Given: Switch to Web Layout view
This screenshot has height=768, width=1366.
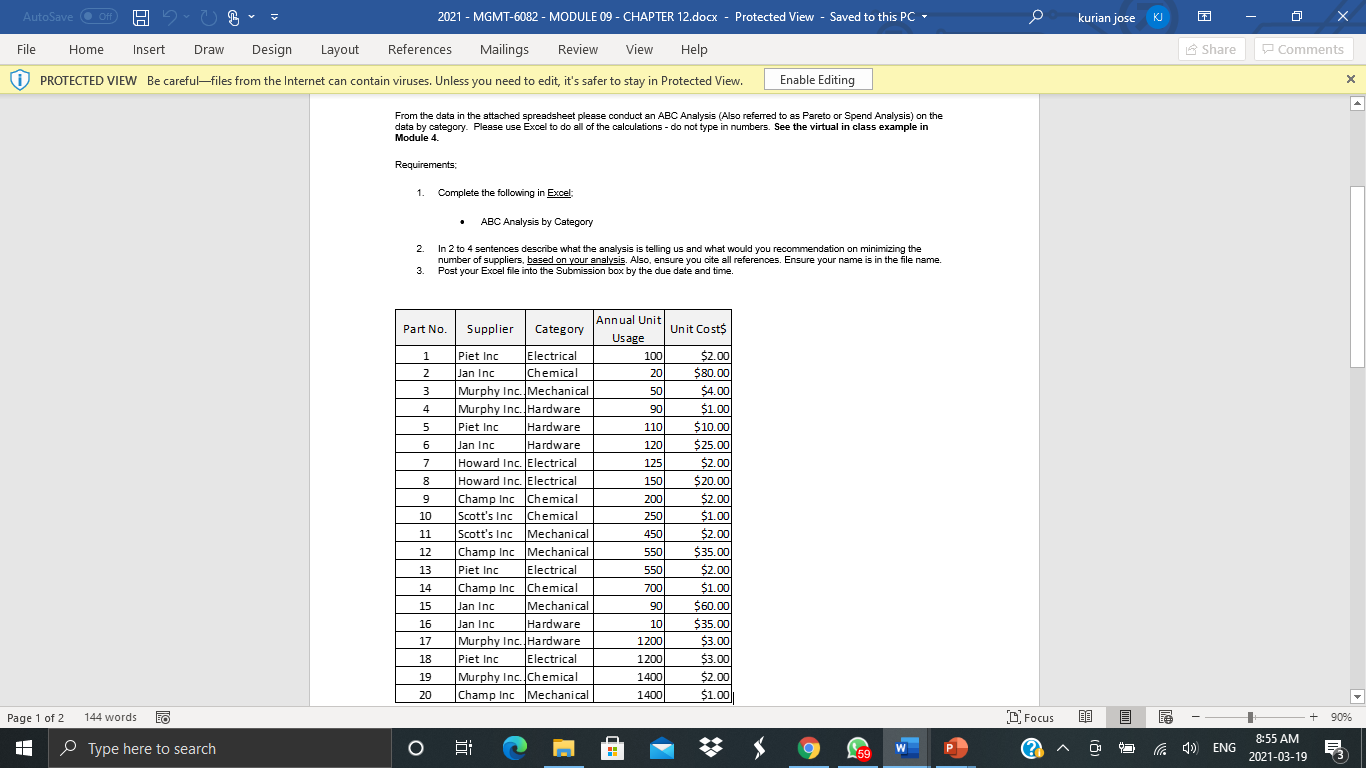Looking at the screenshot, I should tap(1164, 717).
